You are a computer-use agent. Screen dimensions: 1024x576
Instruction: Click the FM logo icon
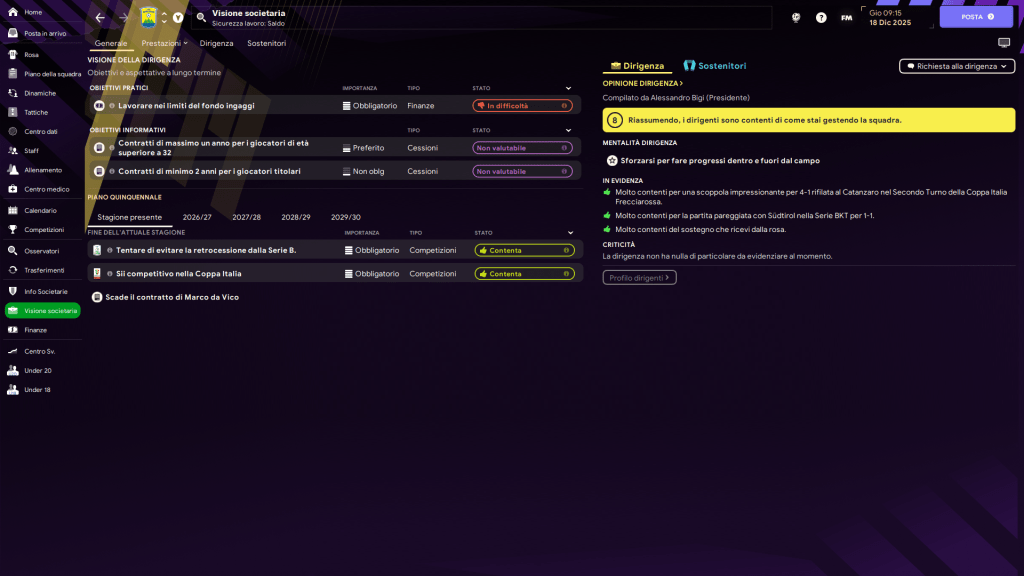pos(847,18)
